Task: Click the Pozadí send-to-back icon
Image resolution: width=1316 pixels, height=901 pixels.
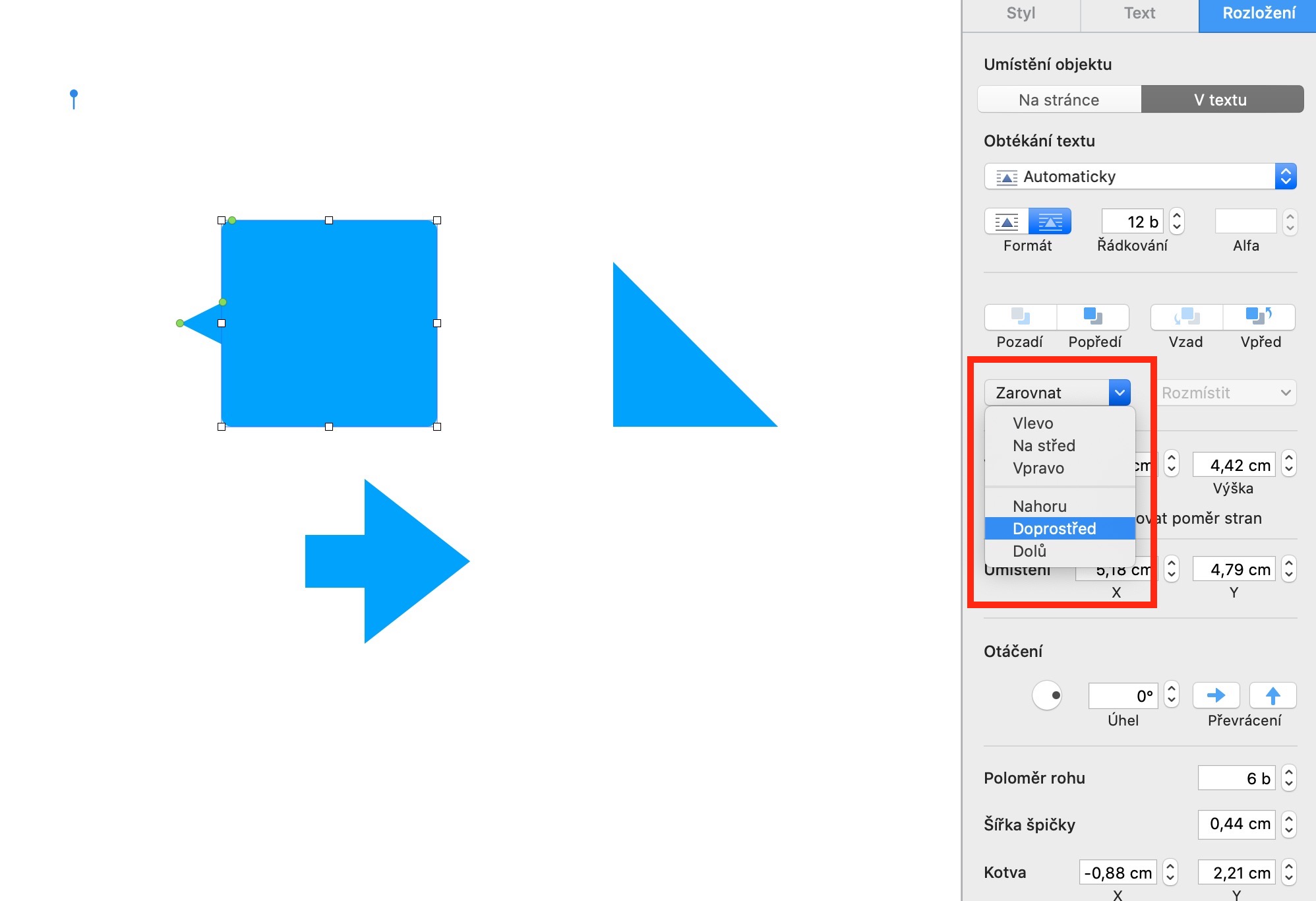Action: point(1020,317)
